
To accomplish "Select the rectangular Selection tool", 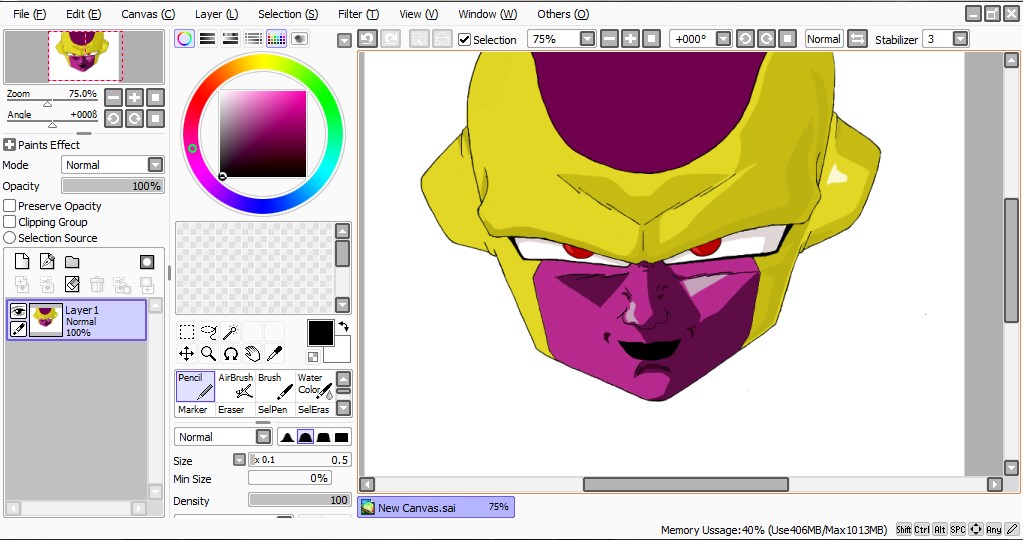I will tap(187, 332).
